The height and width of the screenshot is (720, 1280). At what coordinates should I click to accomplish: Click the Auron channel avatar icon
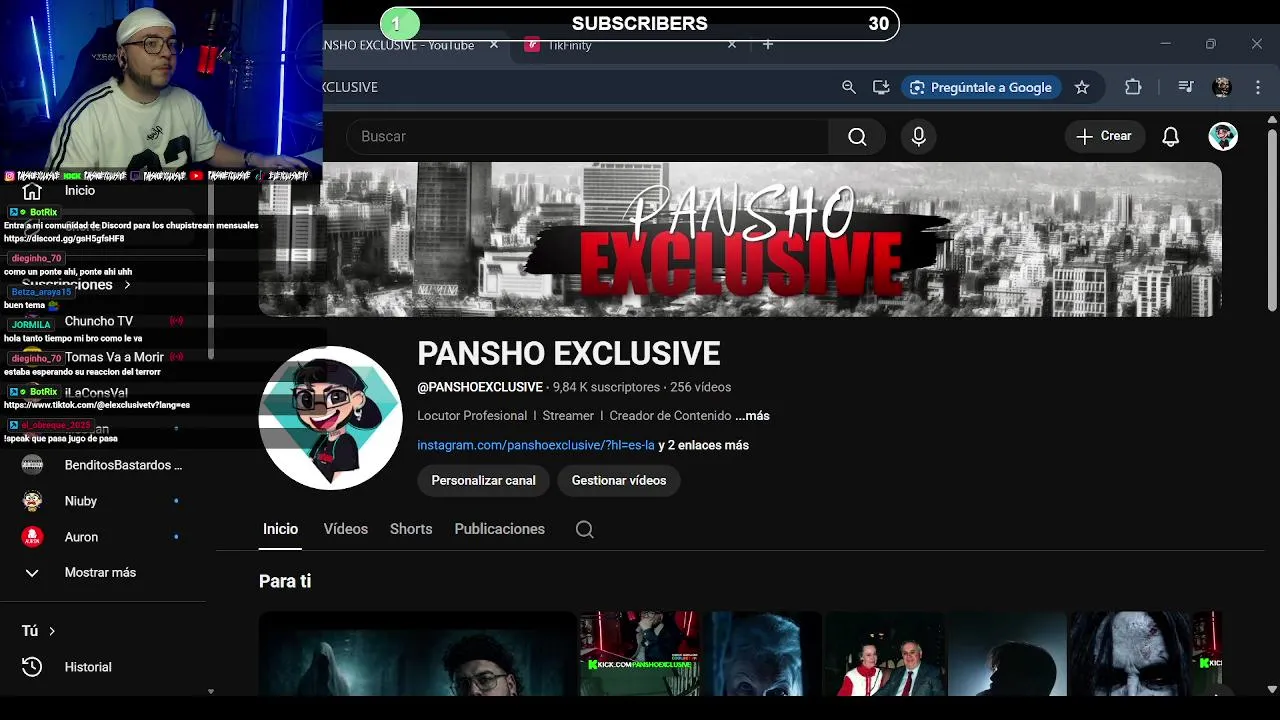(32, 537)
